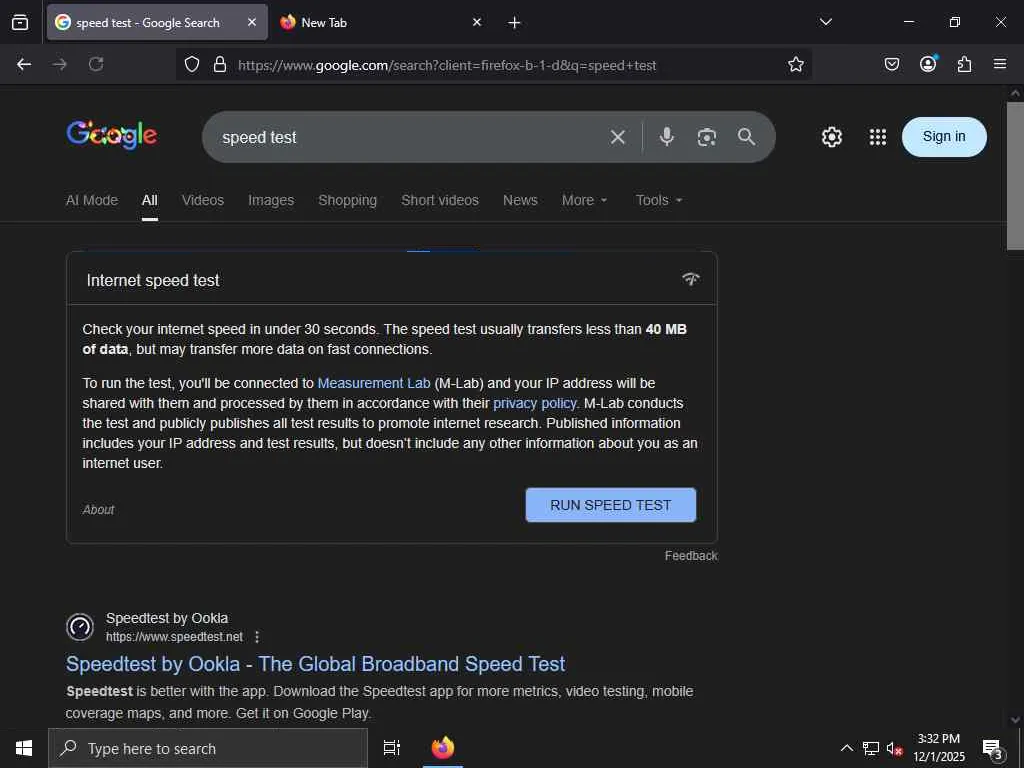
Task: Open Task View on taskbar
Action: [x=392, y=748]
